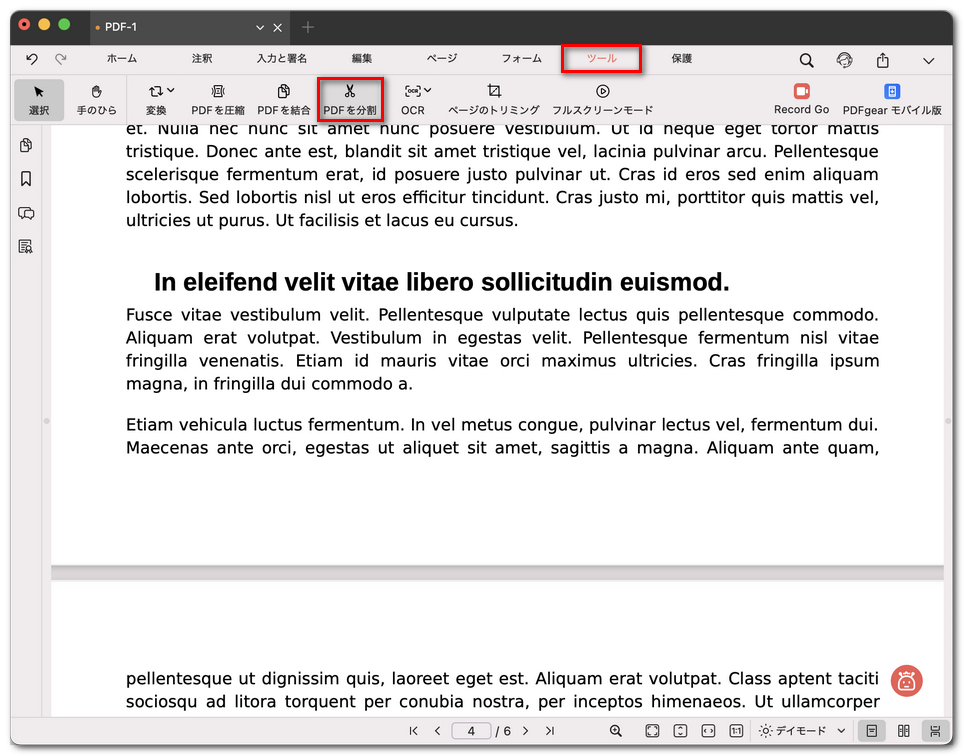Click PDFを圧縮 compress tool
The height and width of the screenshot is (756, 964).
(218, 100)
